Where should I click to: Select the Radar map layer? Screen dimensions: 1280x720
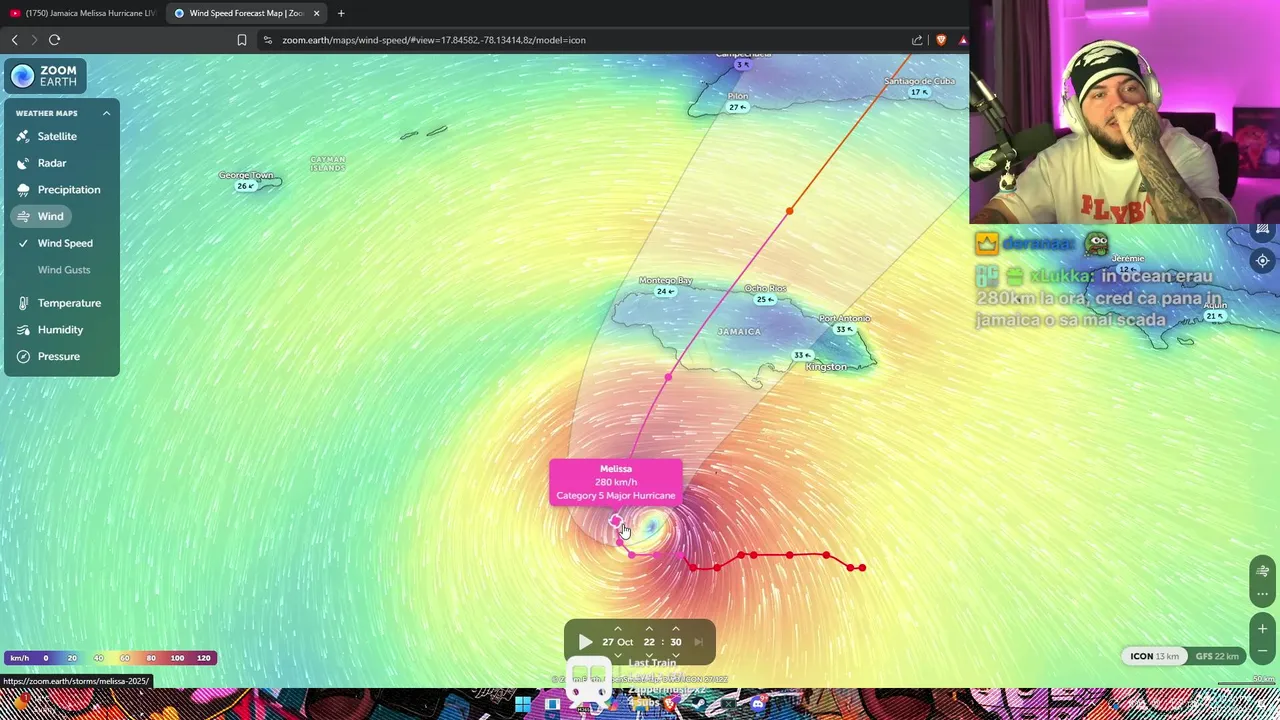pos(52,163)
